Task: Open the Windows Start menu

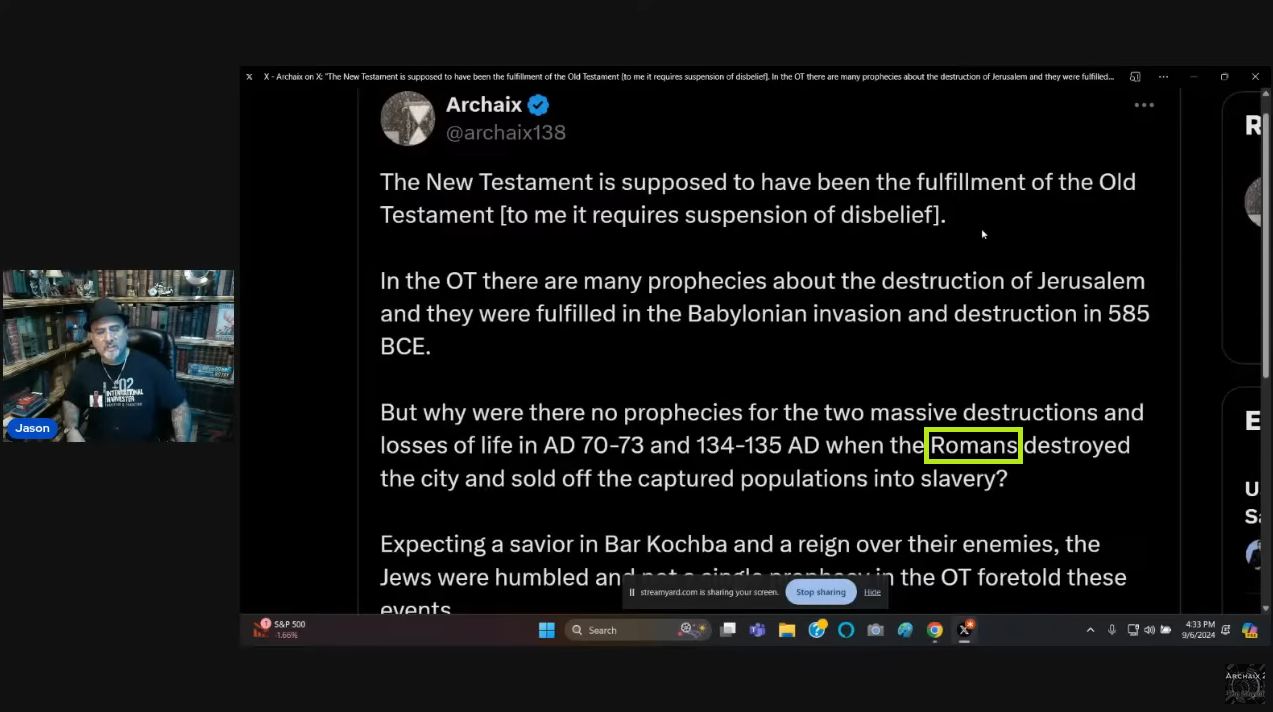Action: click(547, 630)
